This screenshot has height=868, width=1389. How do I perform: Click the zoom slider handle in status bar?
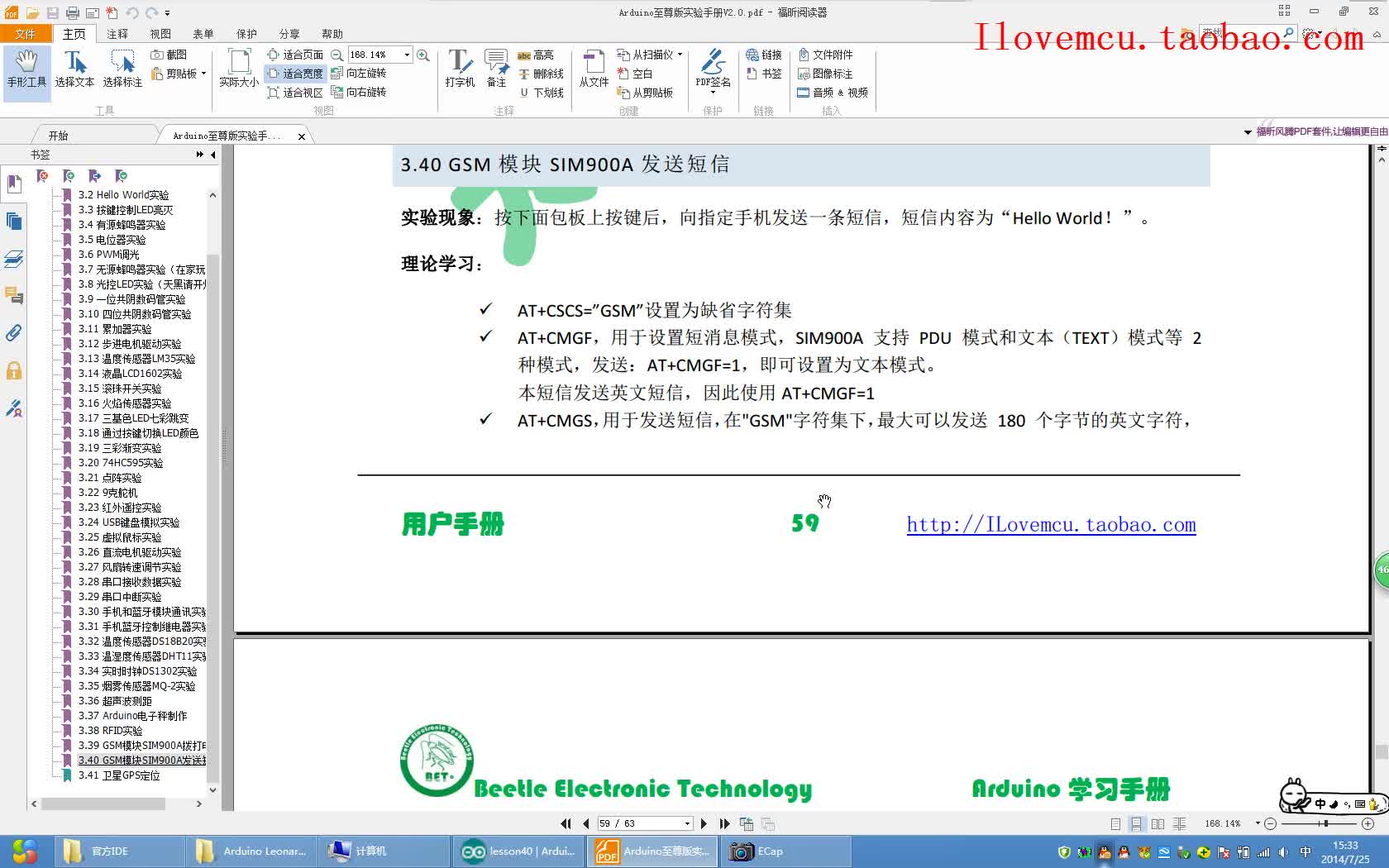pyautogui.click(x=1325, y=823)
